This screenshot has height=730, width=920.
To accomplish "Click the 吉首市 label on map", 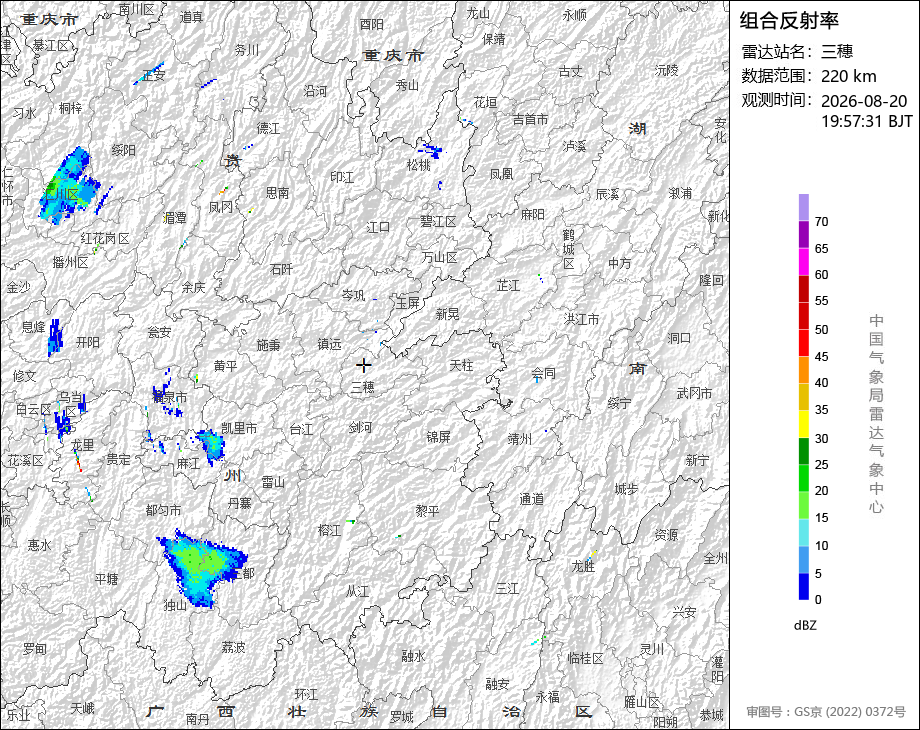I will [530, 119].
